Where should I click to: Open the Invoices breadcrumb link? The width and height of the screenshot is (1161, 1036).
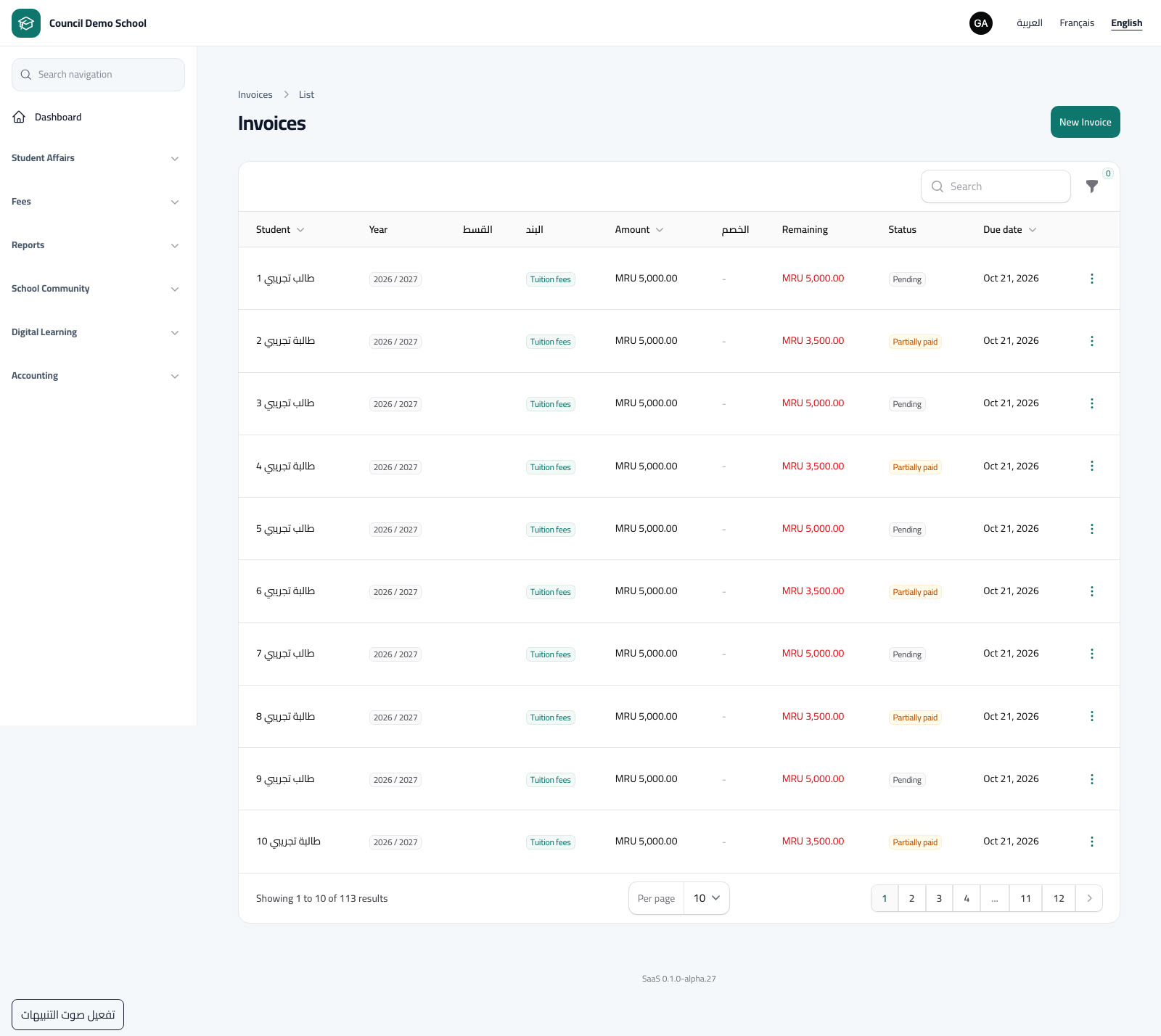click(x=255, y=94)
